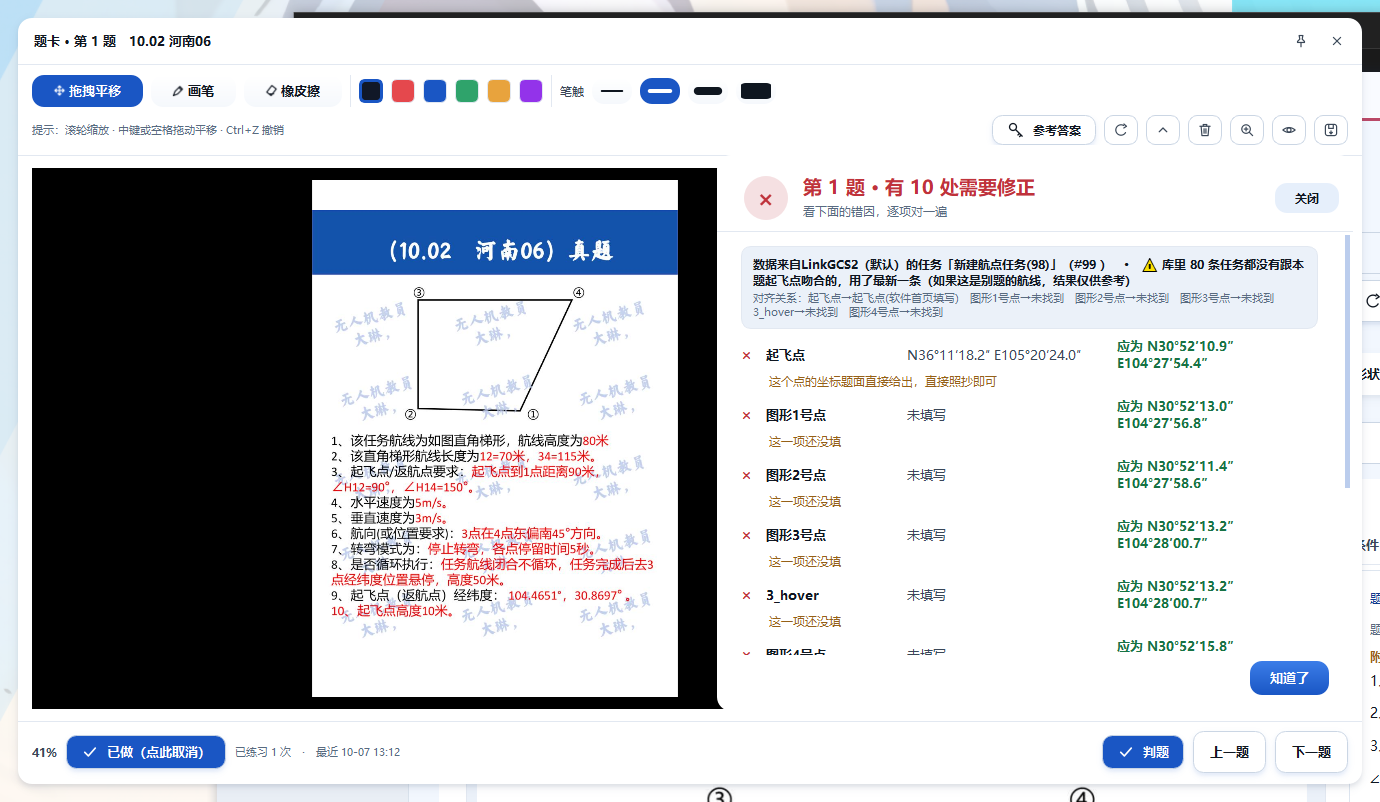Viewport: 1380px width, 802px height.
Task: Toggle the 已做 (点此取消) done status
Action: (146, 752)
